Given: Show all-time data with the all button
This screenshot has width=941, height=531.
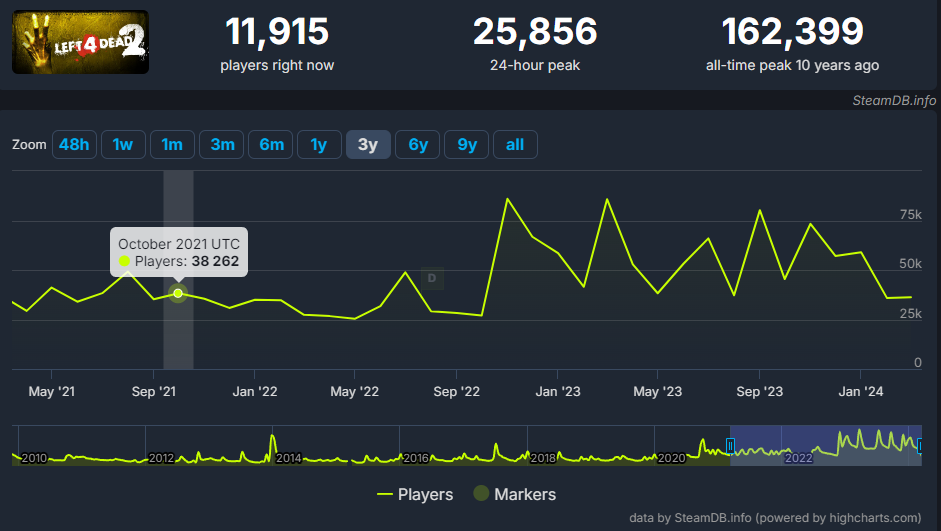Looking at the screenshot, I should (x=516, y=145).
